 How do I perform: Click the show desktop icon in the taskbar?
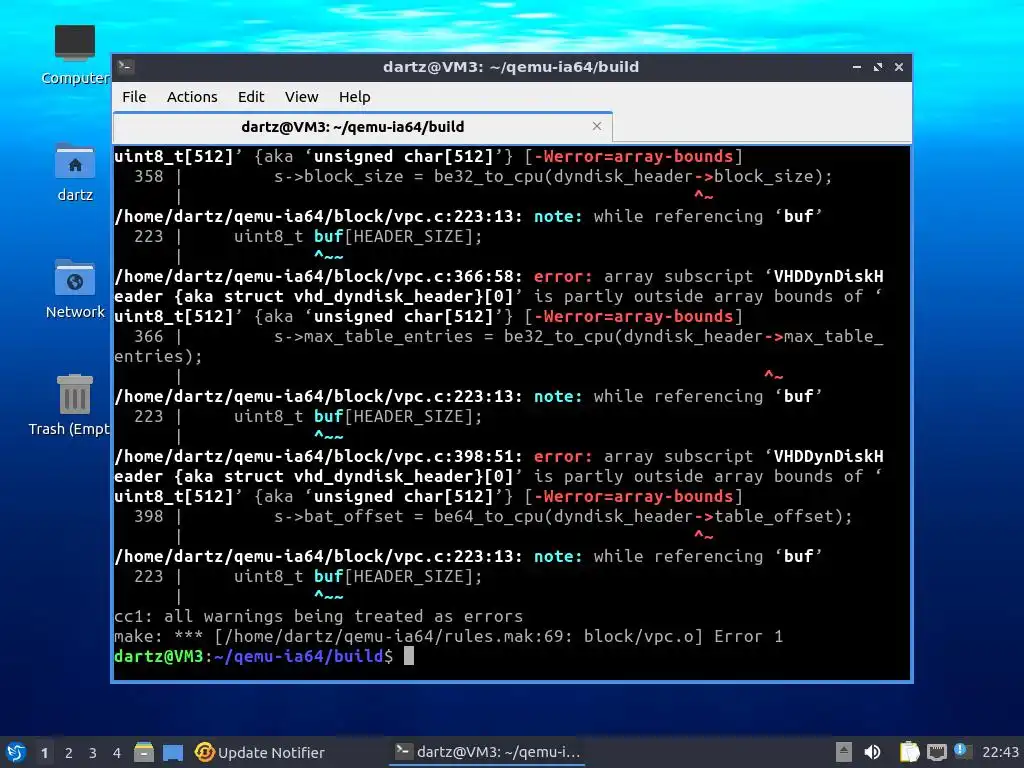[173, 752]
